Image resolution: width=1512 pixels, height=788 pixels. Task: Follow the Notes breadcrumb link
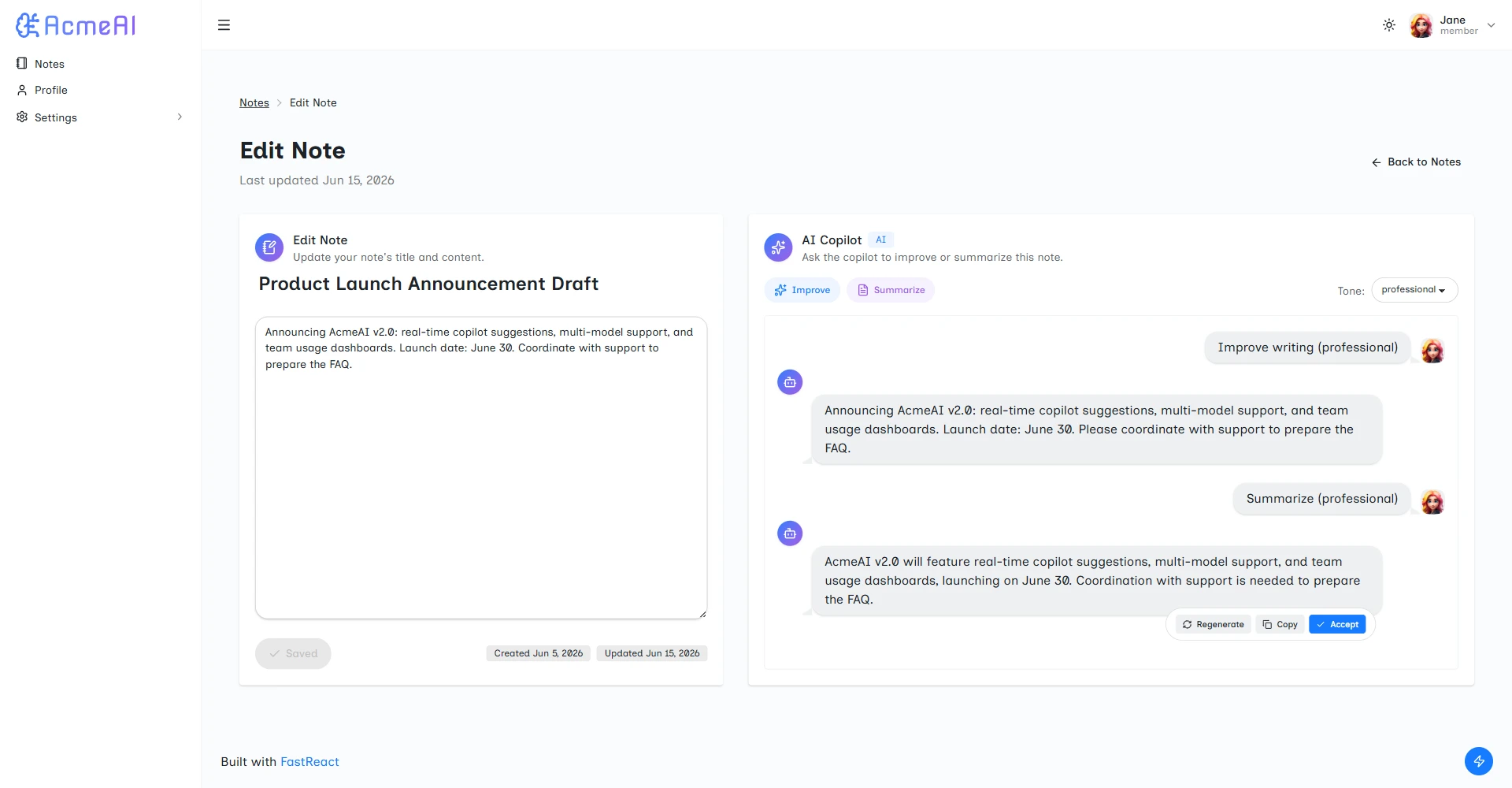(254, 102)
